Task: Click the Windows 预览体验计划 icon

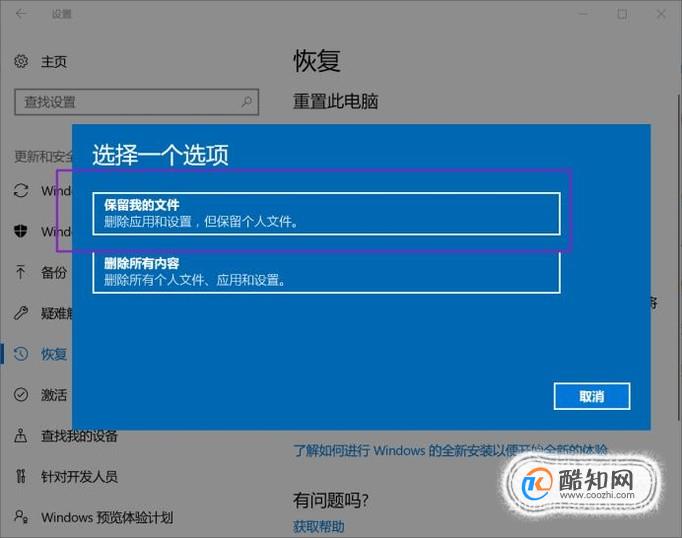Action: click(x=21, y=517)
